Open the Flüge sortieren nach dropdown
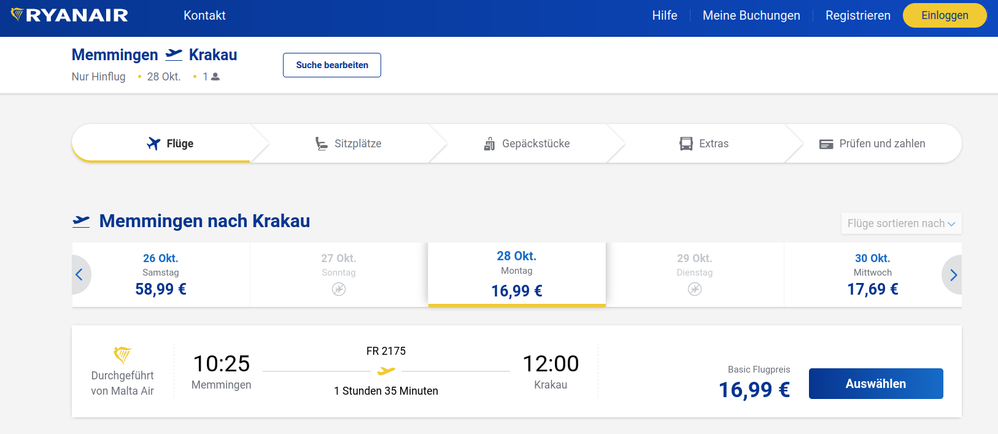This screenshot has width=998, height=434. click(x=901, y=223)
